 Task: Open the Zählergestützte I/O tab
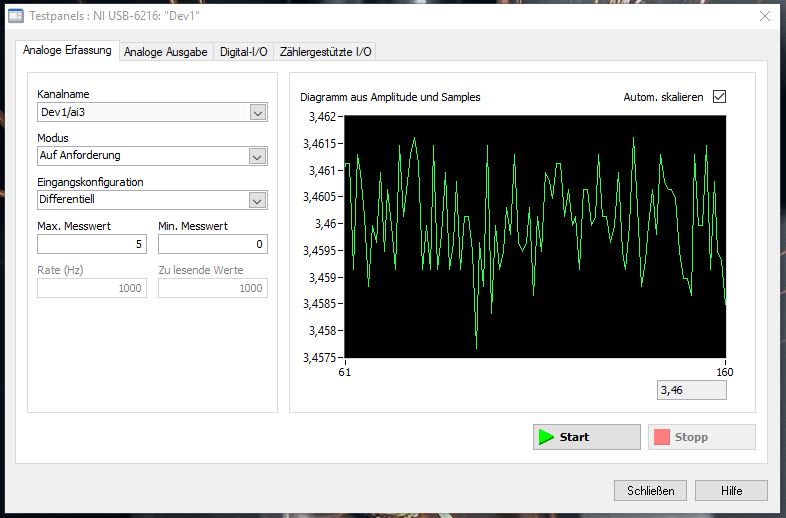click(325, 52)
